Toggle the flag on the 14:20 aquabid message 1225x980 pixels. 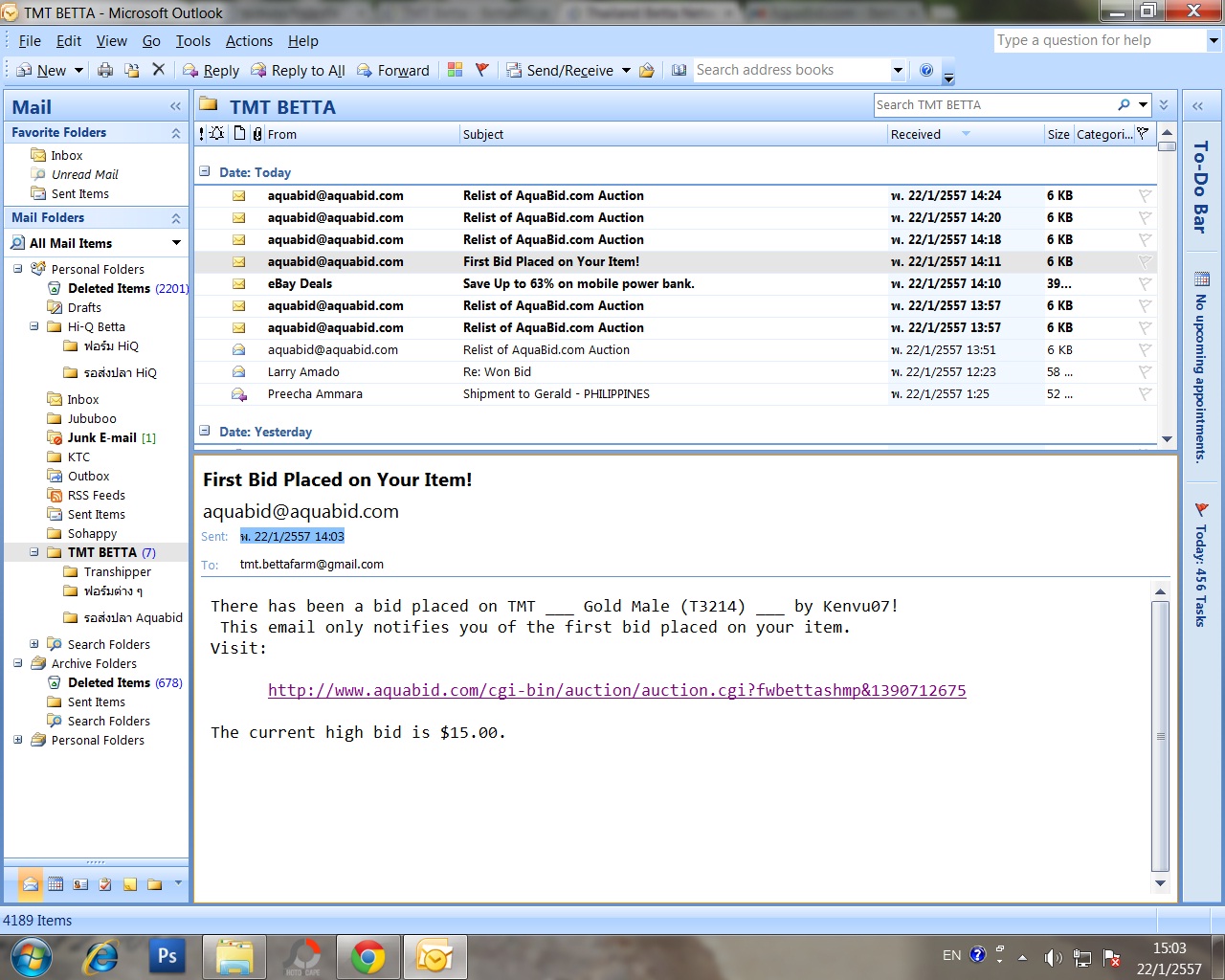pos(1145,217)
